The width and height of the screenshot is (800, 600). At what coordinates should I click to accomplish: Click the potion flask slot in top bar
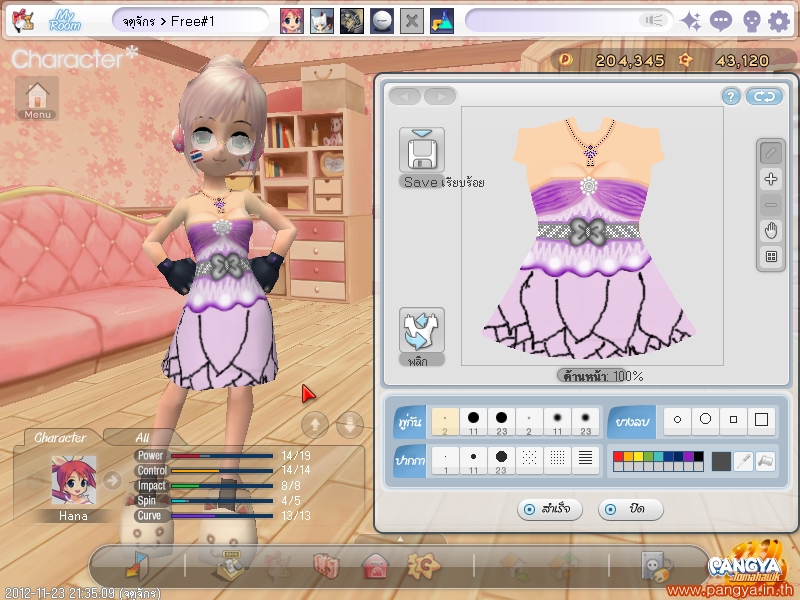click(442, 21)
